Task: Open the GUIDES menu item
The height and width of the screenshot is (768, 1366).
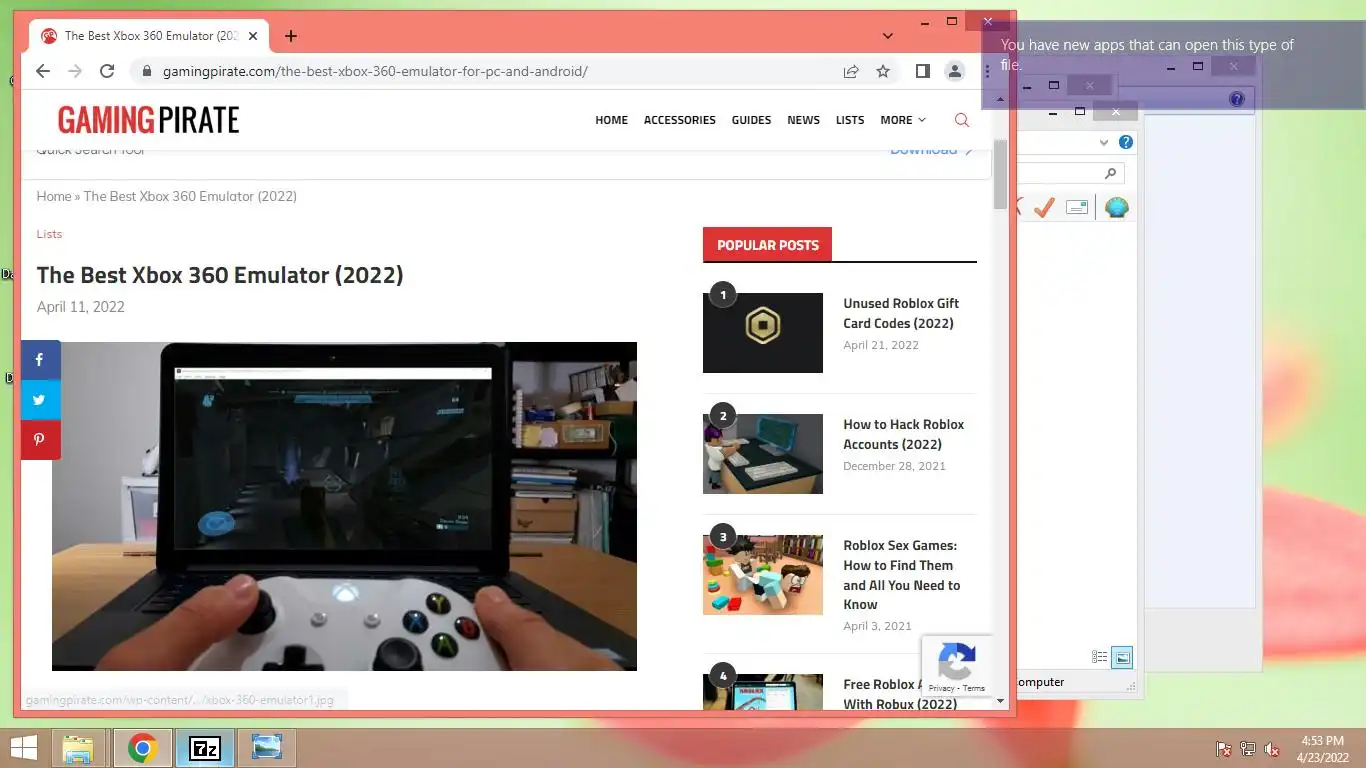Action: click(x=751, y=120)
